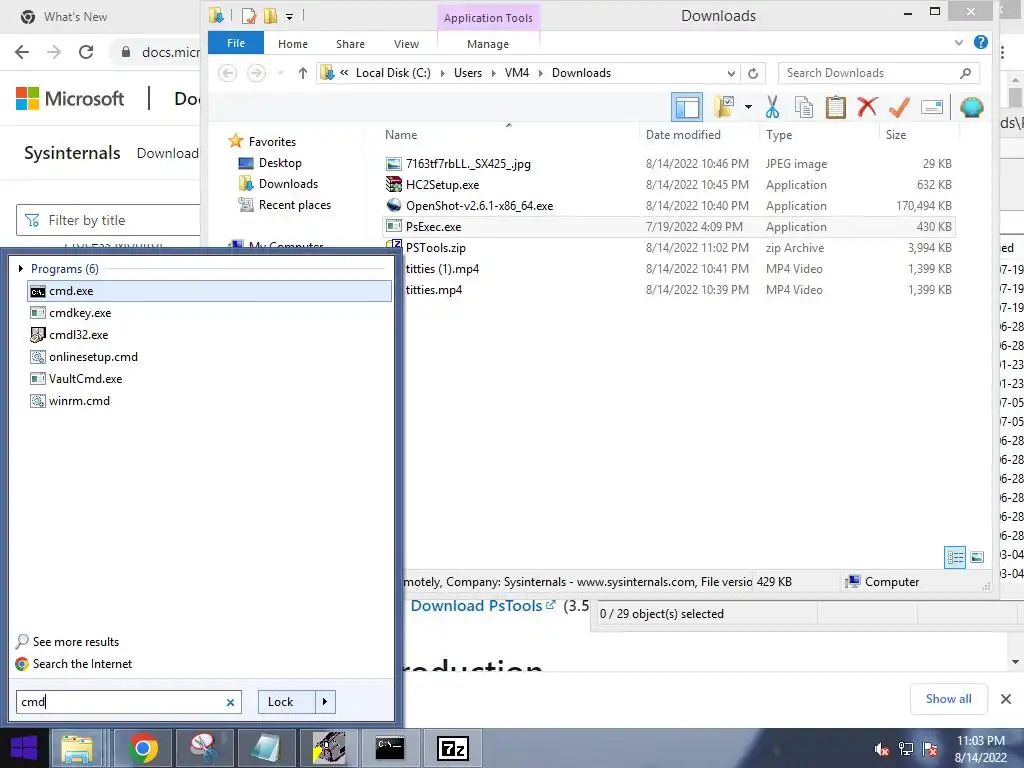Viewport: 1024px width, 768px height.
Task: Click the Paste clipboard icon
Action: pyautogui.click(x=836, y=107)
